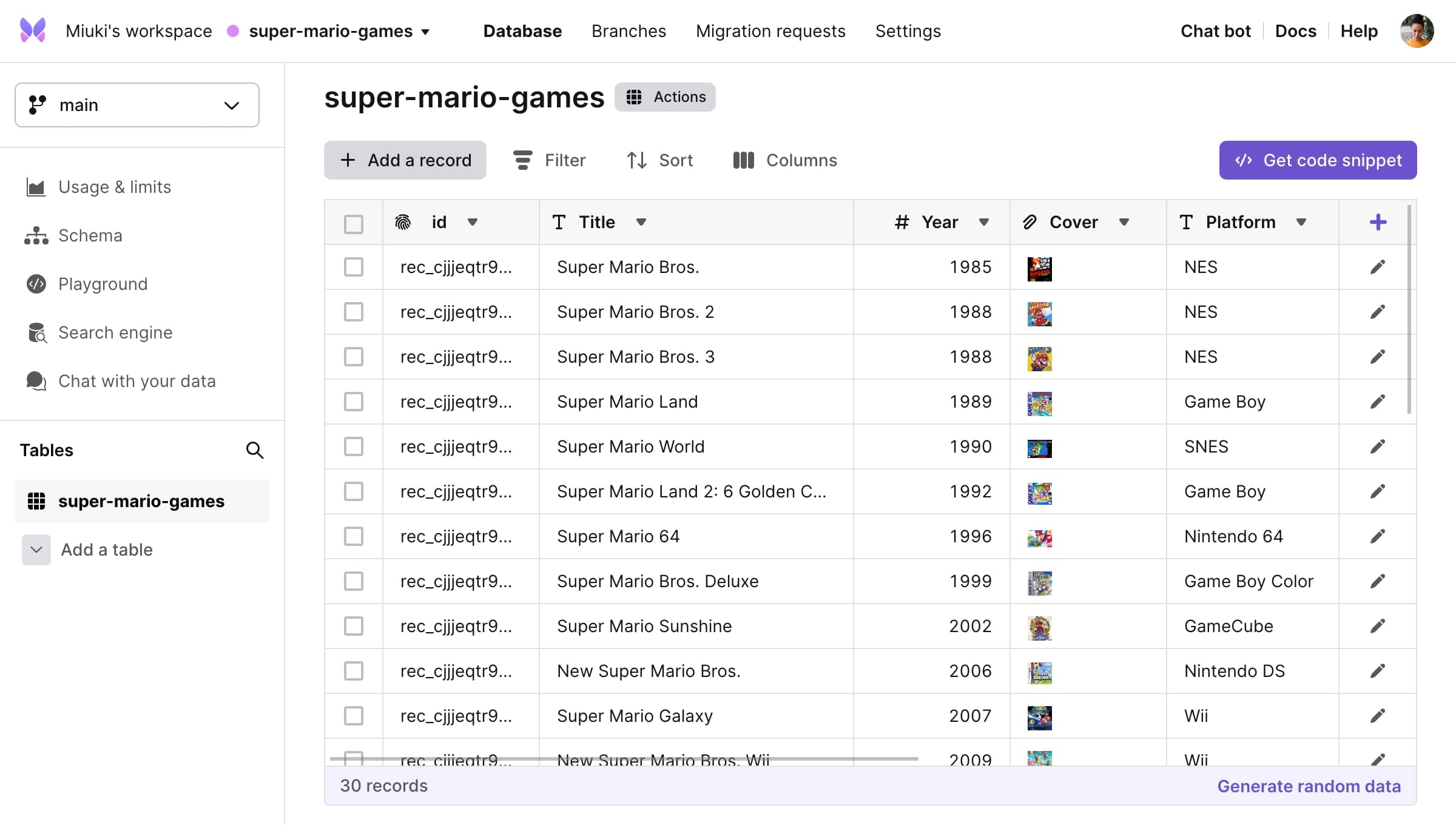Screen dimensions: 1456x825
Task: Click Get code snippet button
Action: pos(1318,160)
